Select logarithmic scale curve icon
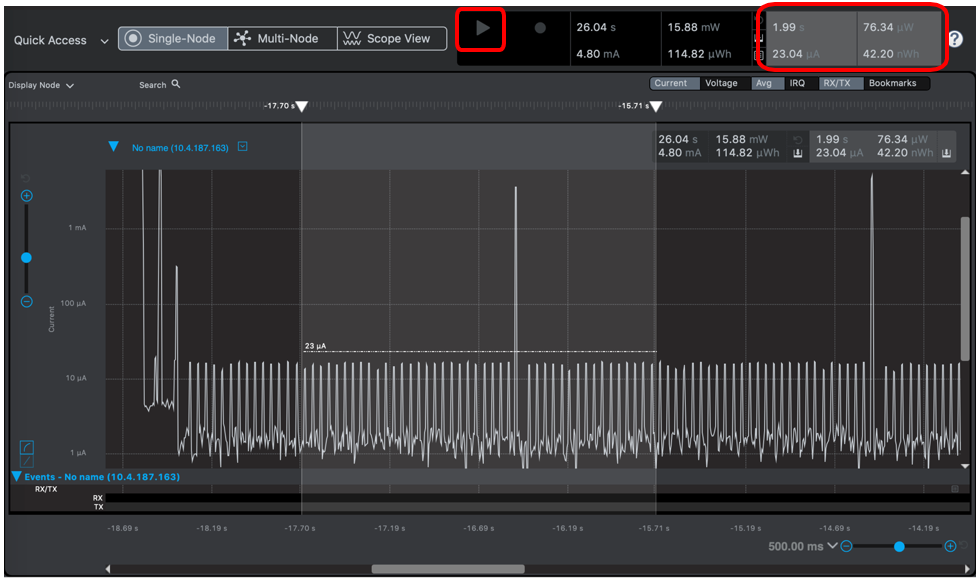 click(27, 447)
